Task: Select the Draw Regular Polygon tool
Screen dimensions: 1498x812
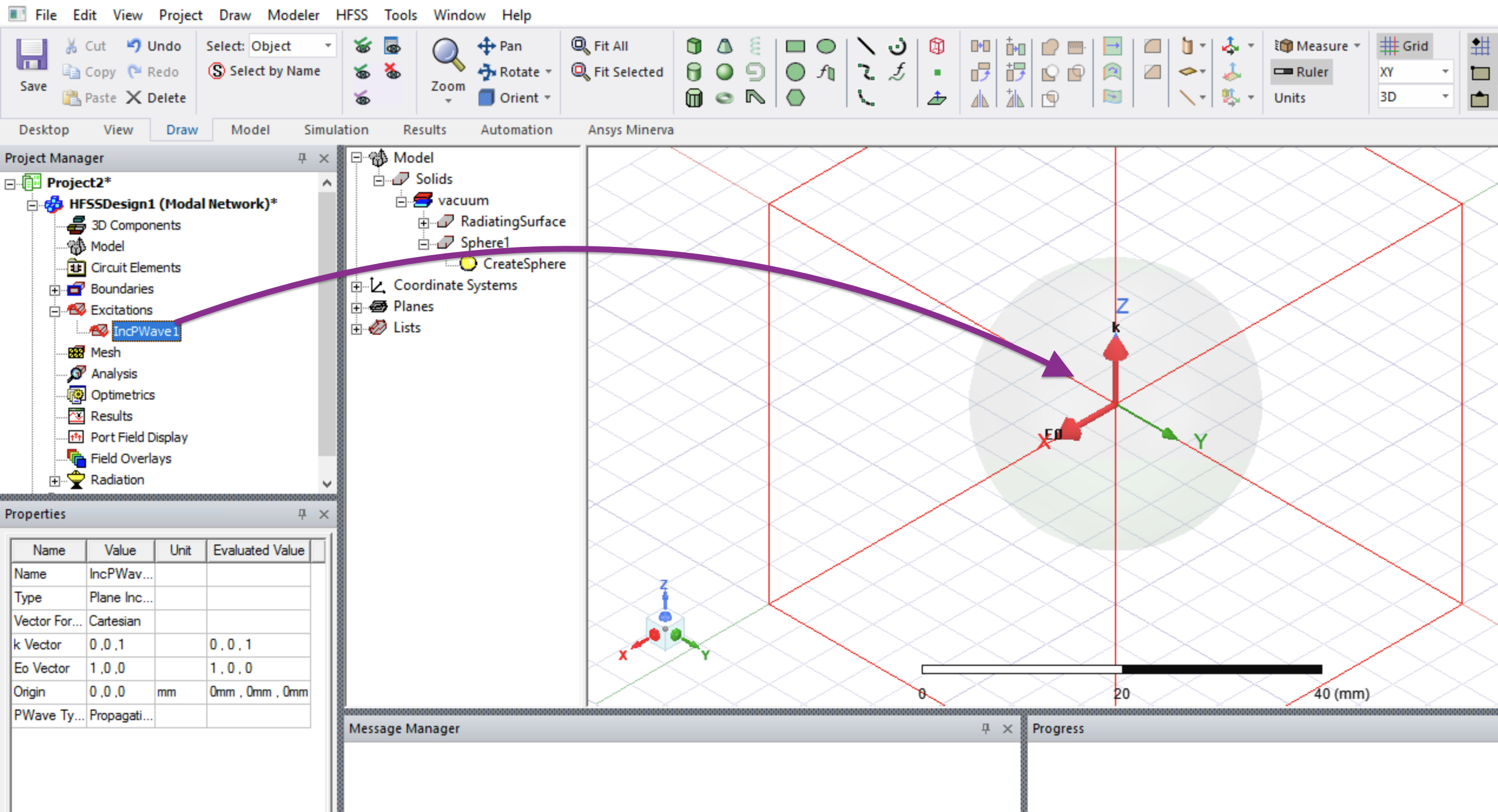Action: pyautogui.click(x=796, y=98)
